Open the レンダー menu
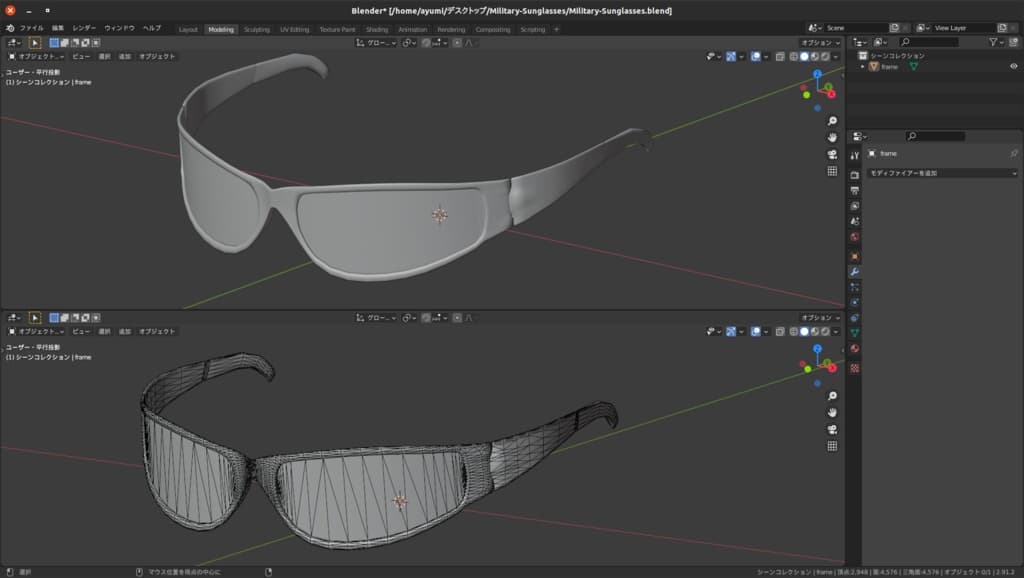The width and height of the screenshot is (1024, 578). click(84, 29)
